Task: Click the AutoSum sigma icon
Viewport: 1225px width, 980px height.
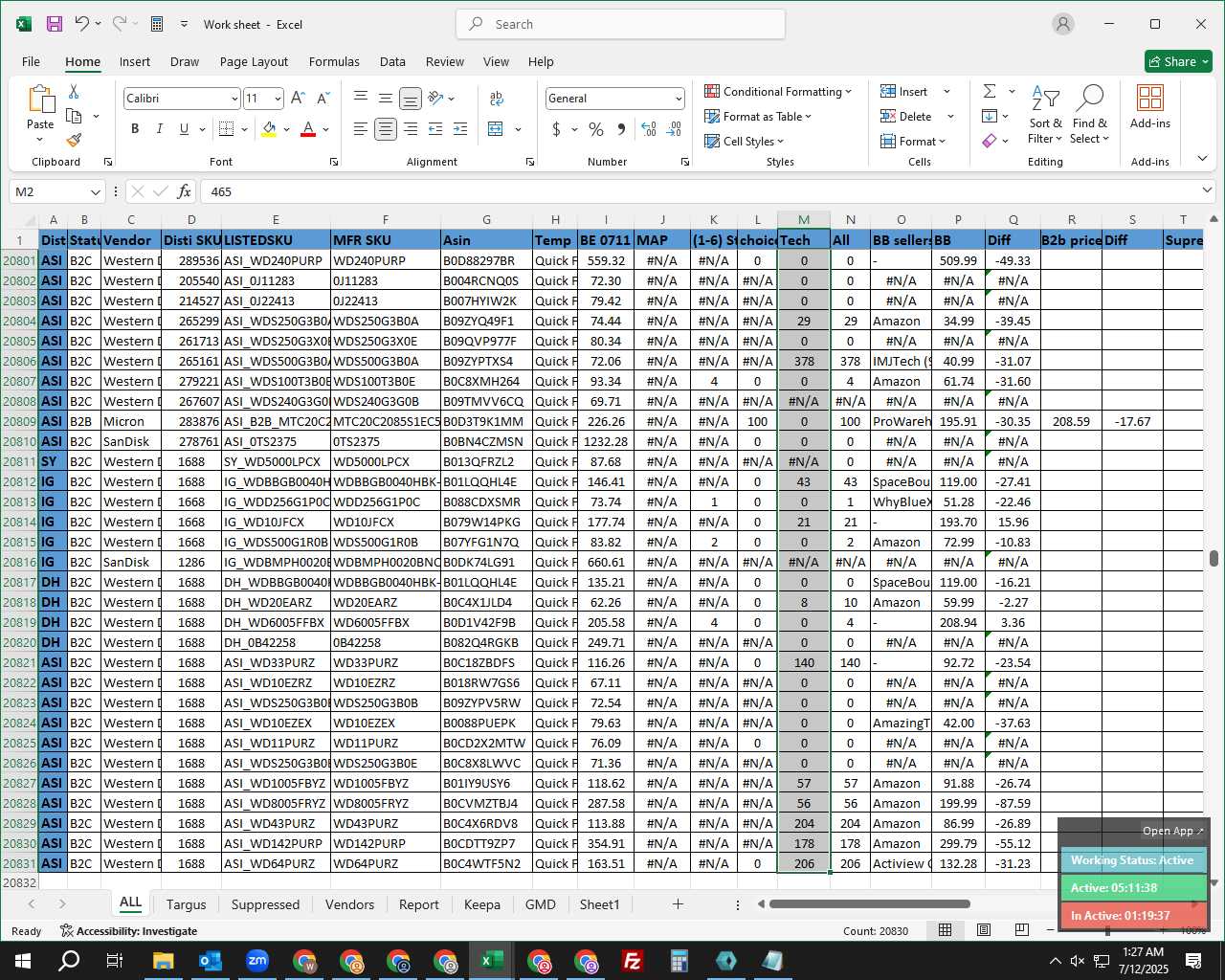Action: click(990, 91)
